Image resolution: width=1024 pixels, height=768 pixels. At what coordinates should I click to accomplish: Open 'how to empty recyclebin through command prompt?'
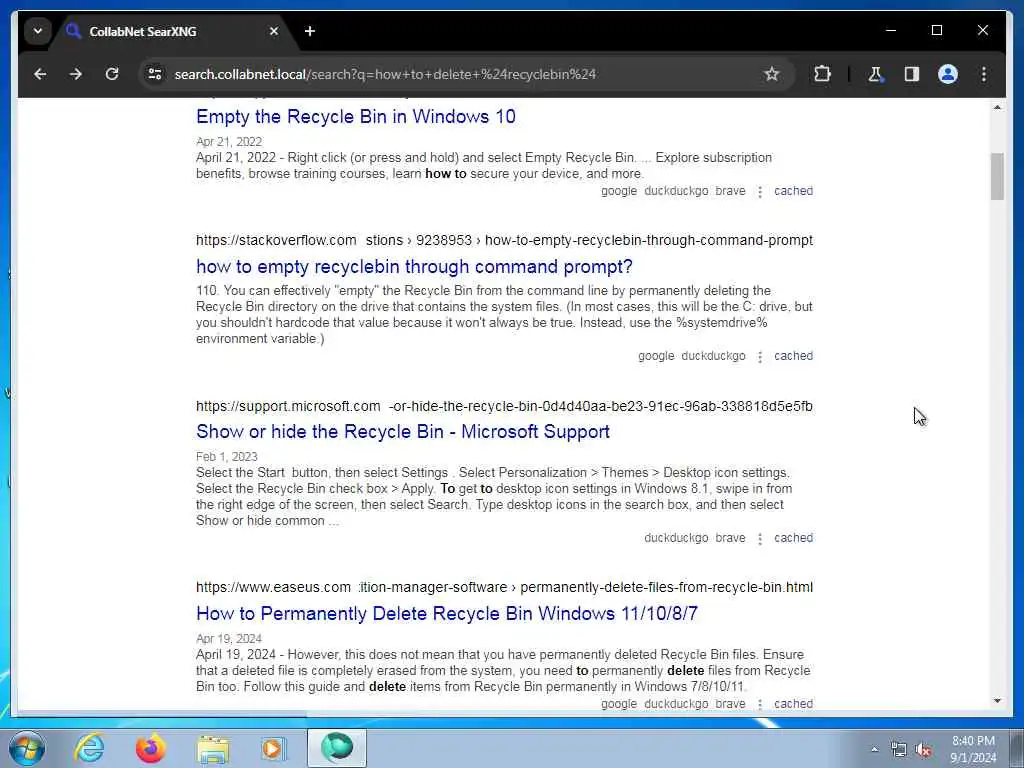[414, 266]
